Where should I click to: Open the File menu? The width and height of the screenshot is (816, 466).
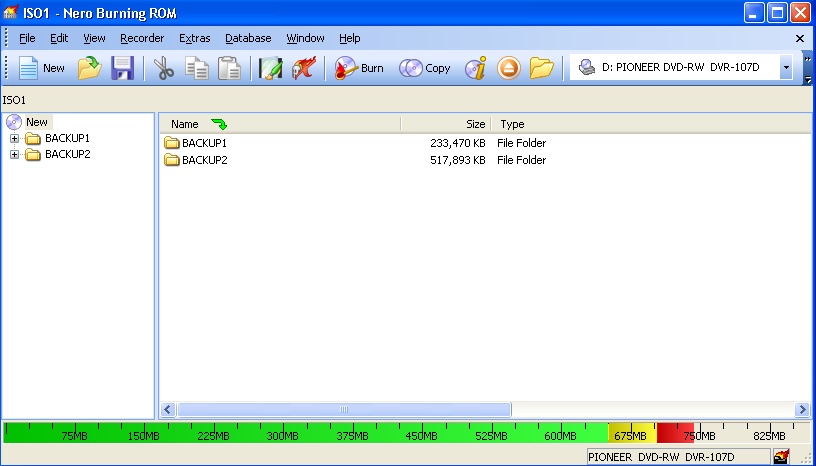(x=27, y=38)
